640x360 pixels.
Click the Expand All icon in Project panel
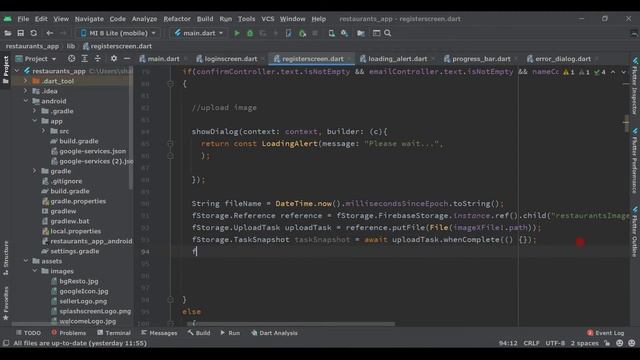pyautogui.click(x=84, y=59)
